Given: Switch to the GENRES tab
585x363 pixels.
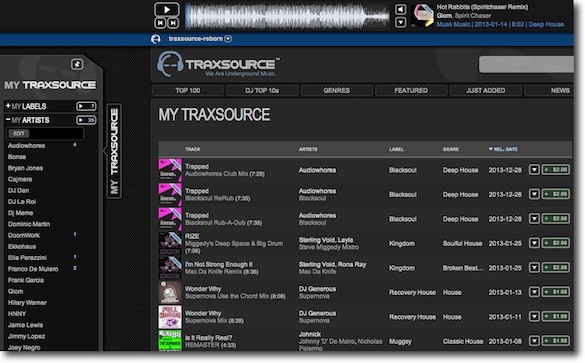Looking at the screenshot, I should click(337, 90).
